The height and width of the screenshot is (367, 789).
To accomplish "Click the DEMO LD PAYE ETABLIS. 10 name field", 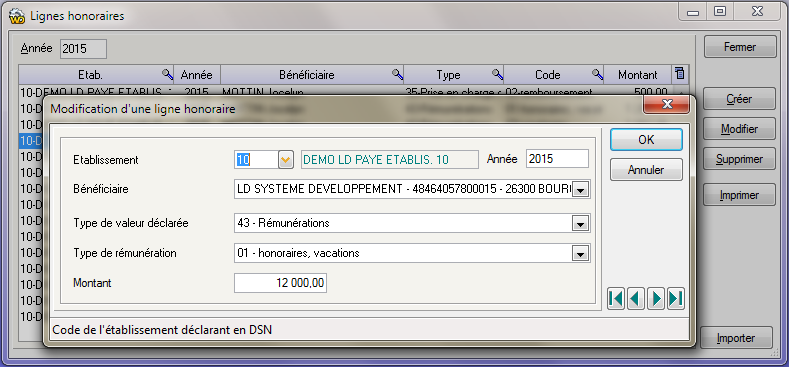I will 389,160.
